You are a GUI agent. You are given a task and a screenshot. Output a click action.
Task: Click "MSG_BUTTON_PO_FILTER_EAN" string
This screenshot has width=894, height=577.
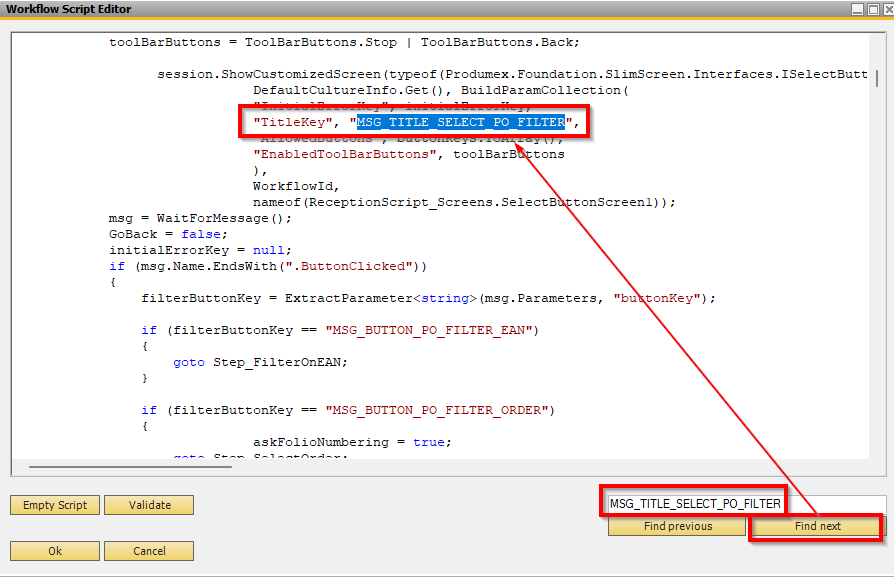click(429, 330)
